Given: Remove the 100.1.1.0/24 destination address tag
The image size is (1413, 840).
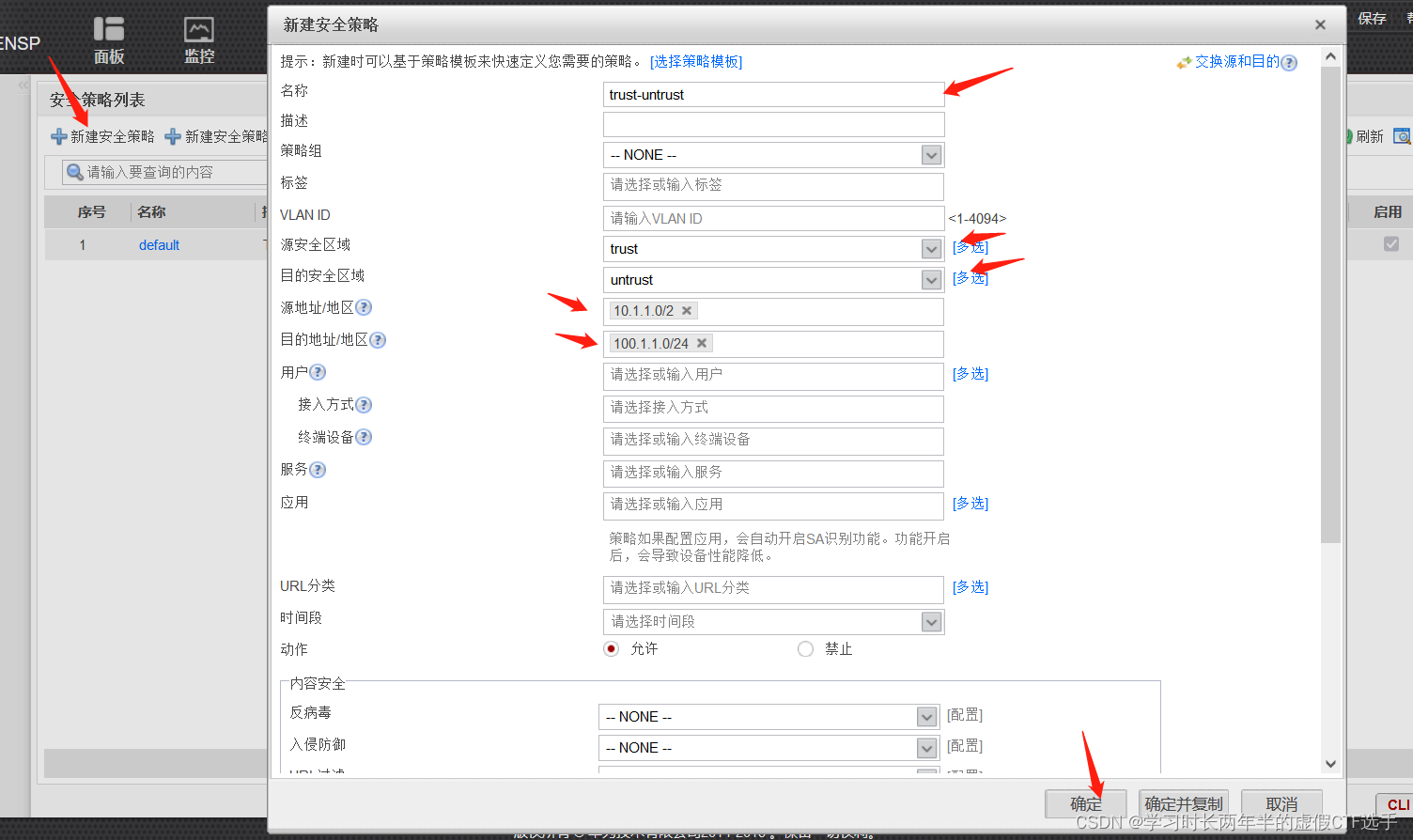Looking at the screenshot, I should (702, 344).
